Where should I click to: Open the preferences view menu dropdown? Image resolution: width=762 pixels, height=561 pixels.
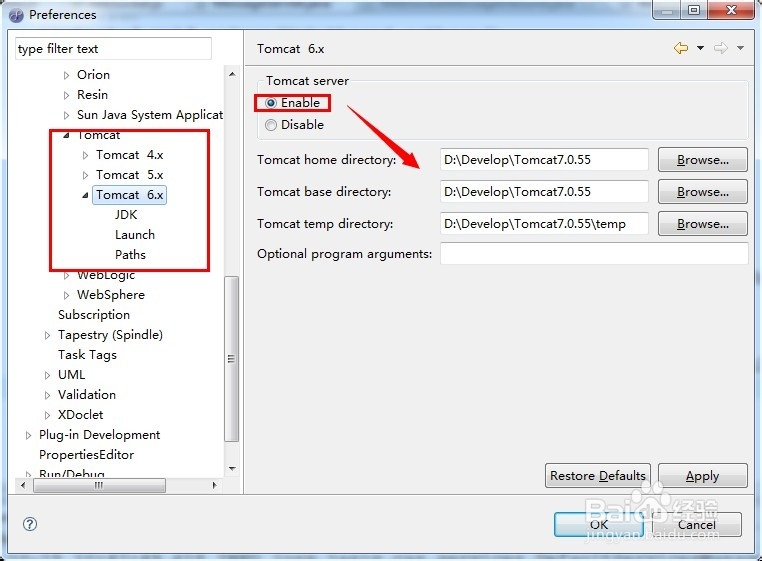pyautogui.click(x=740, y=48)
